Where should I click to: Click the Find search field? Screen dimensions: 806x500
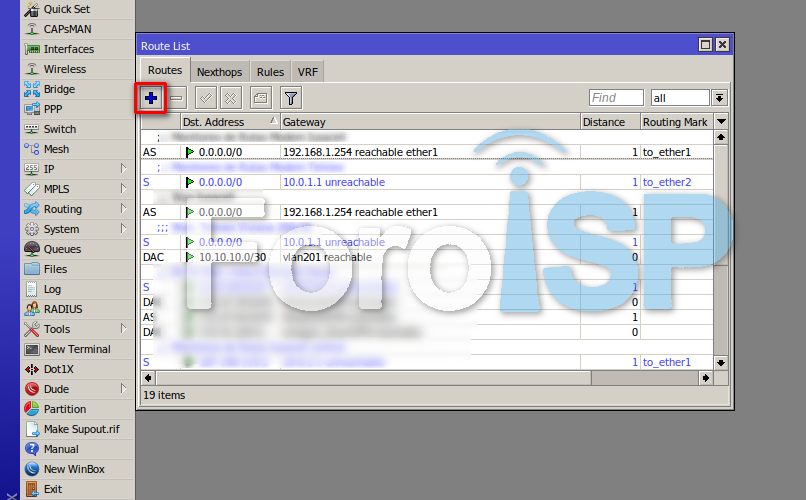(616, 98)
